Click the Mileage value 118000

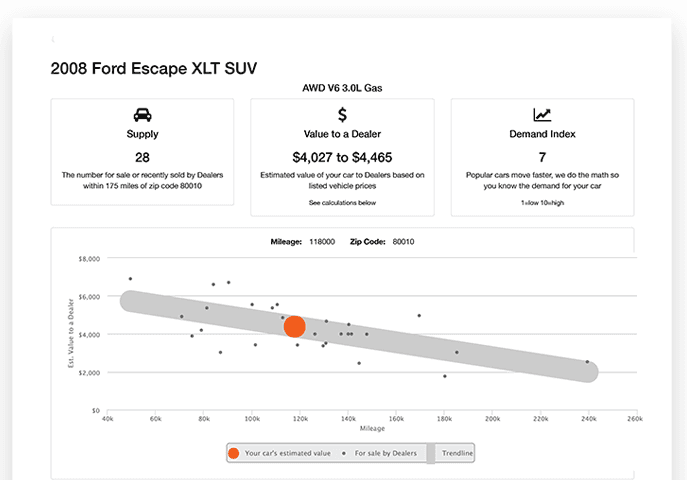click(322, 242)
